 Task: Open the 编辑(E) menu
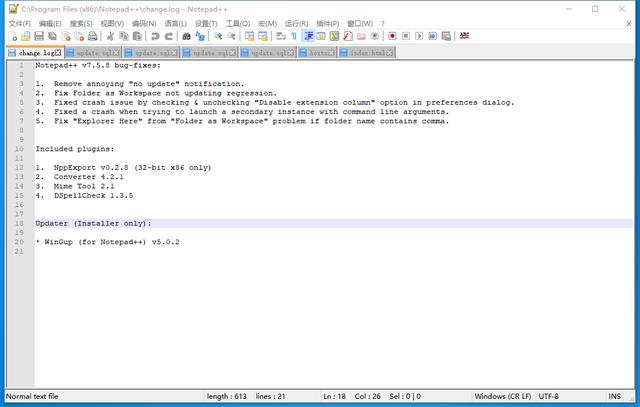coord(50,24)
